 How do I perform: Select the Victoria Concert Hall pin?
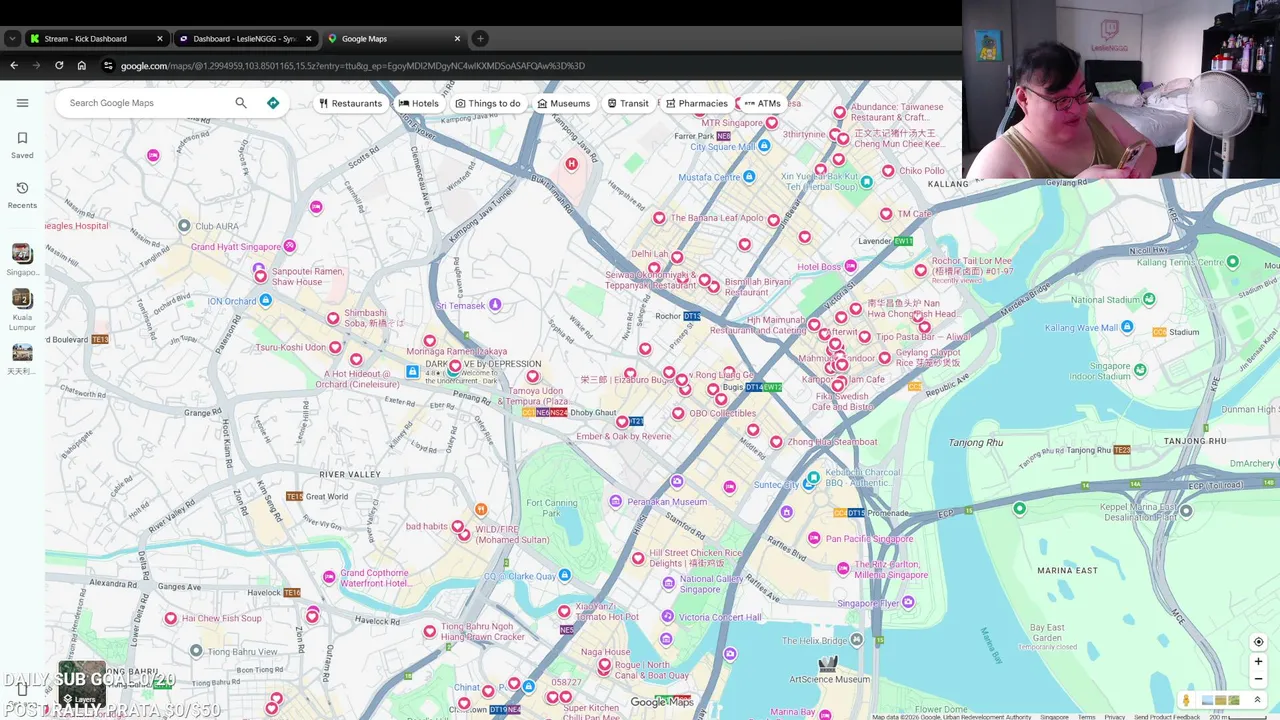667,617
